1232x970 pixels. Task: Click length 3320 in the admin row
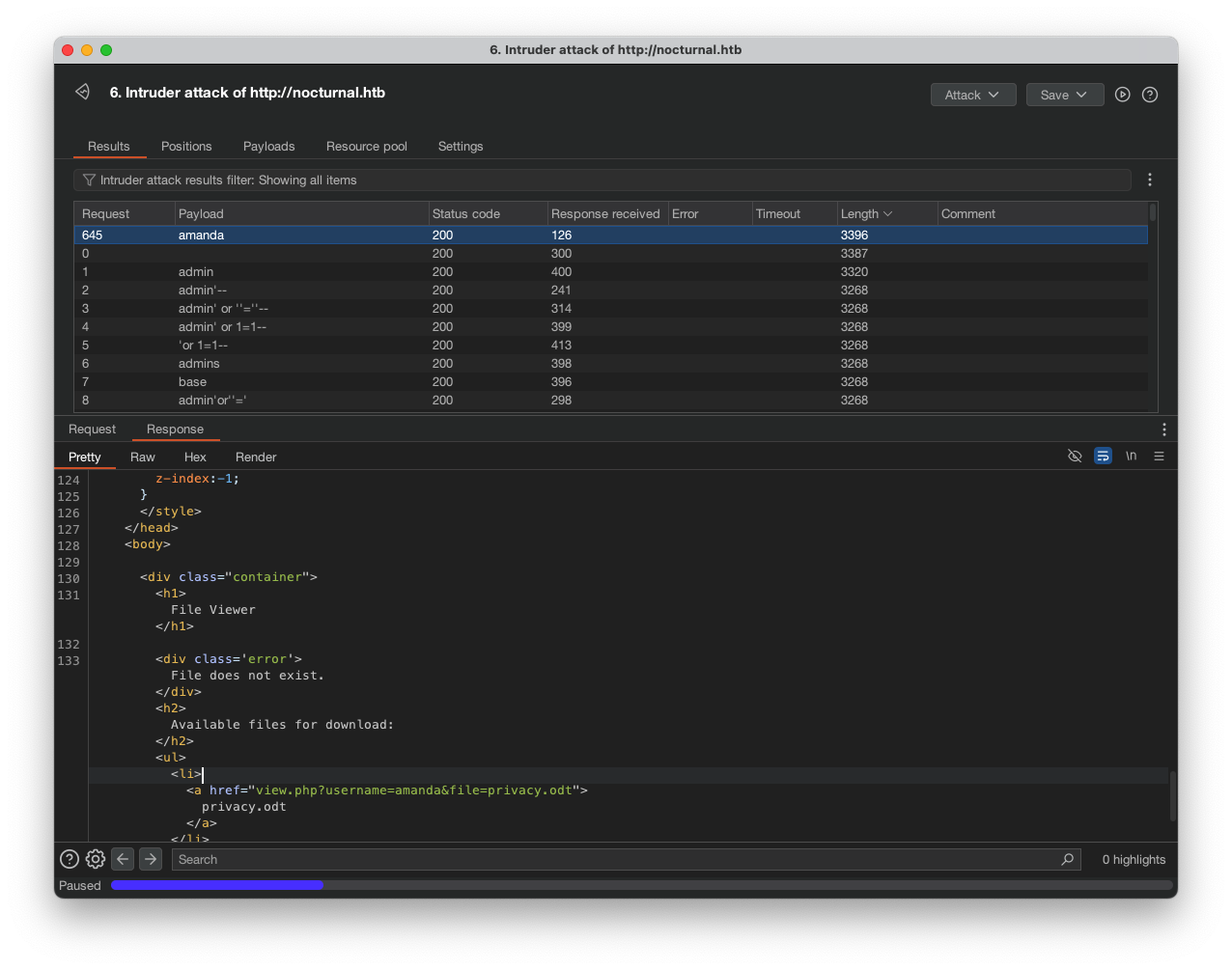[x=854, y=272]
